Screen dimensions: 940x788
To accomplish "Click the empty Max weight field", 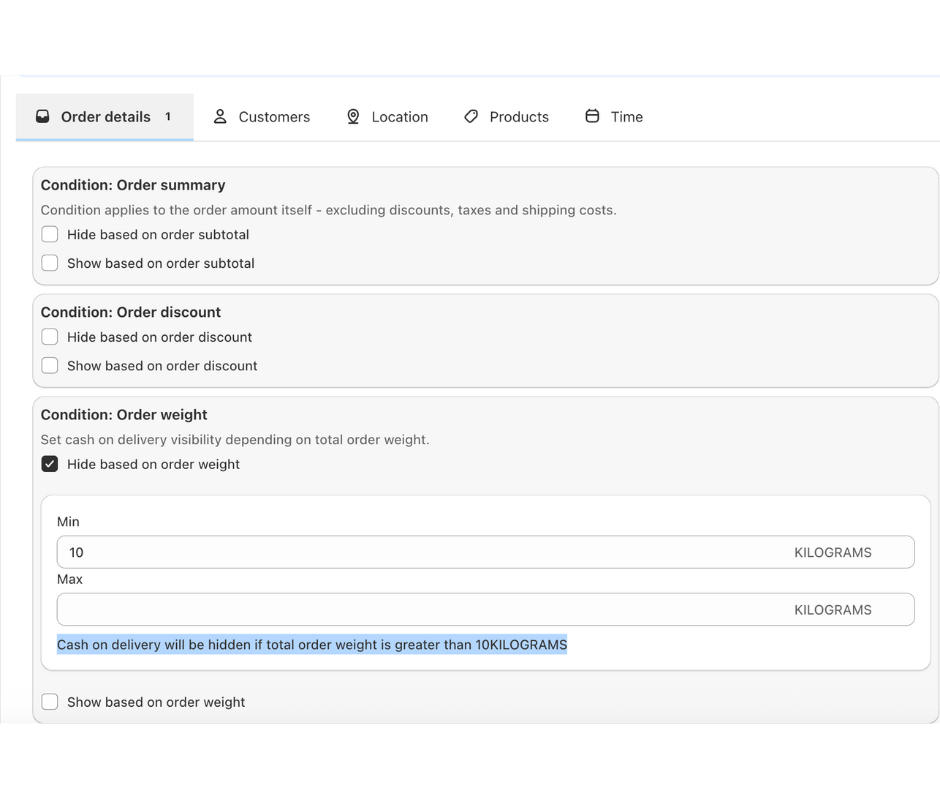I will [420, 610].
